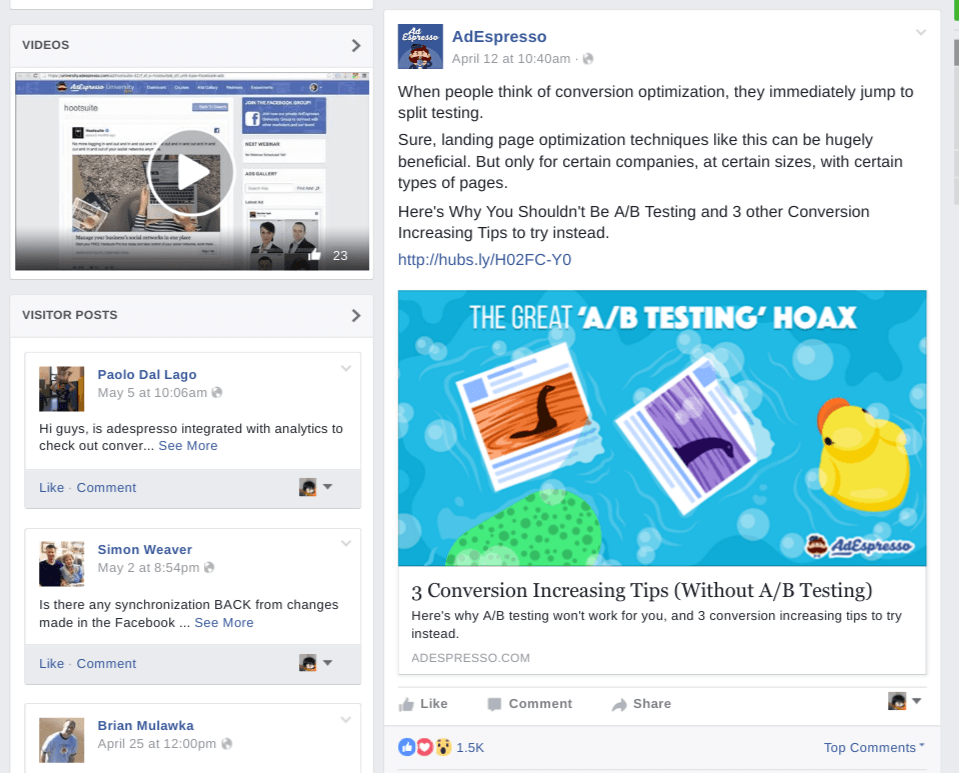Expand the Visitor Posts section chevron
Image resolution: width=959 pixels, height=773 pixels.
coord(356,316)
